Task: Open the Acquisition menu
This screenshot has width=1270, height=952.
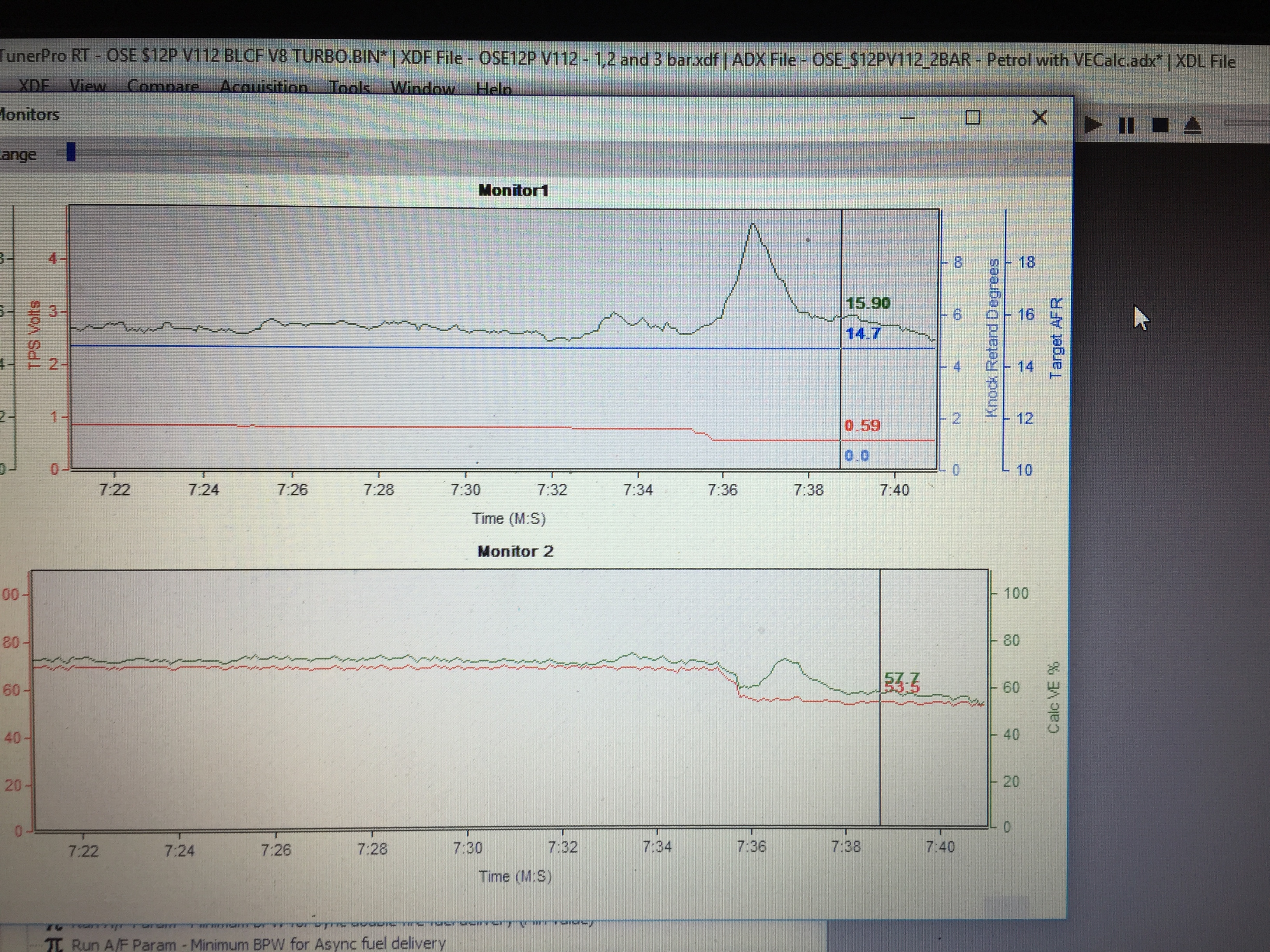Action: tap(263, 87)
